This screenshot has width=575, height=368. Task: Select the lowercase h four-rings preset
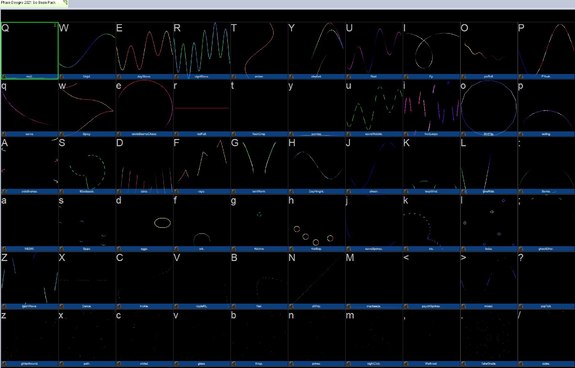tap(316, 221)
